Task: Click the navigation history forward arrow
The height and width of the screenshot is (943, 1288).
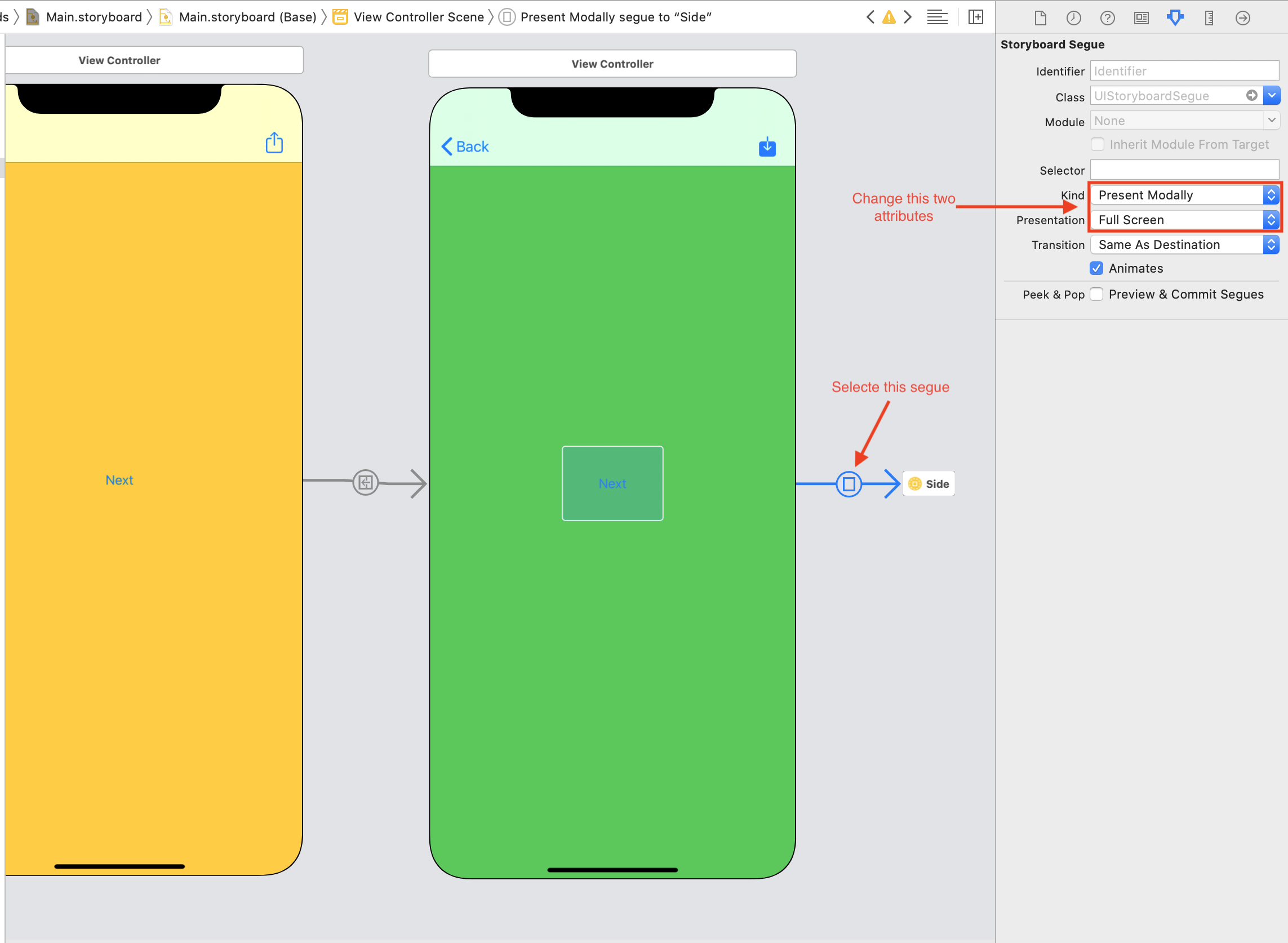Action: click(x=908, y=16)
